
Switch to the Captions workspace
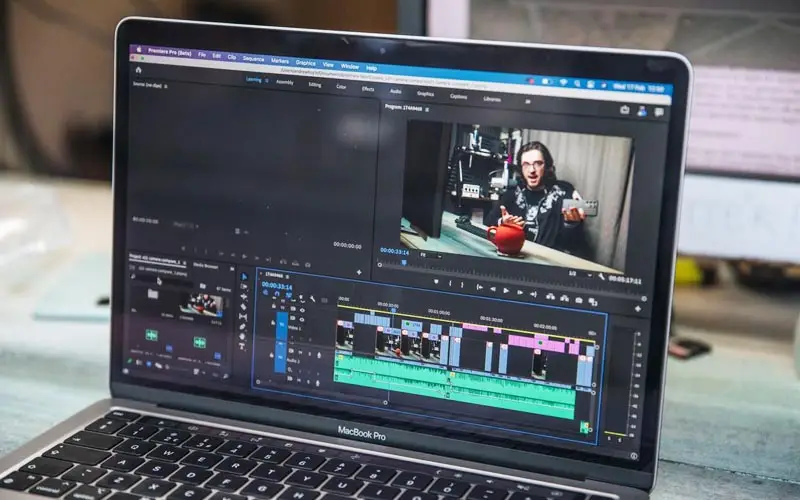pyautogui.click(x=458, y=96)
